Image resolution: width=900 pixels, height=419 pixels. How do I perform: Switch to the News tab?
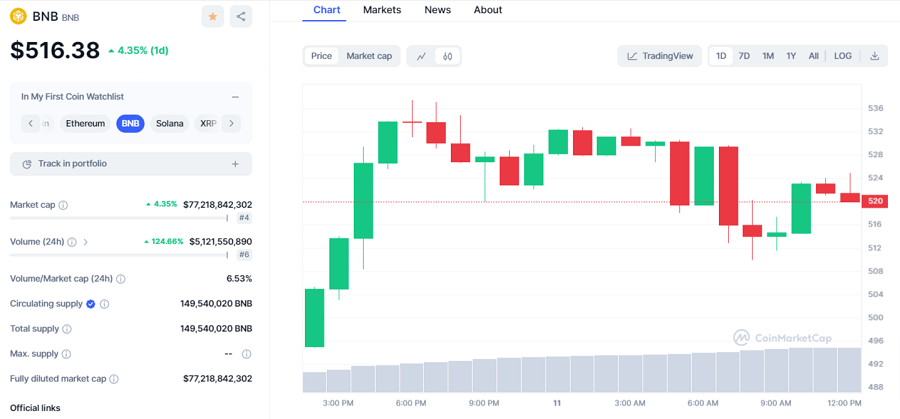pyautogui.click(x=437, y=10)
